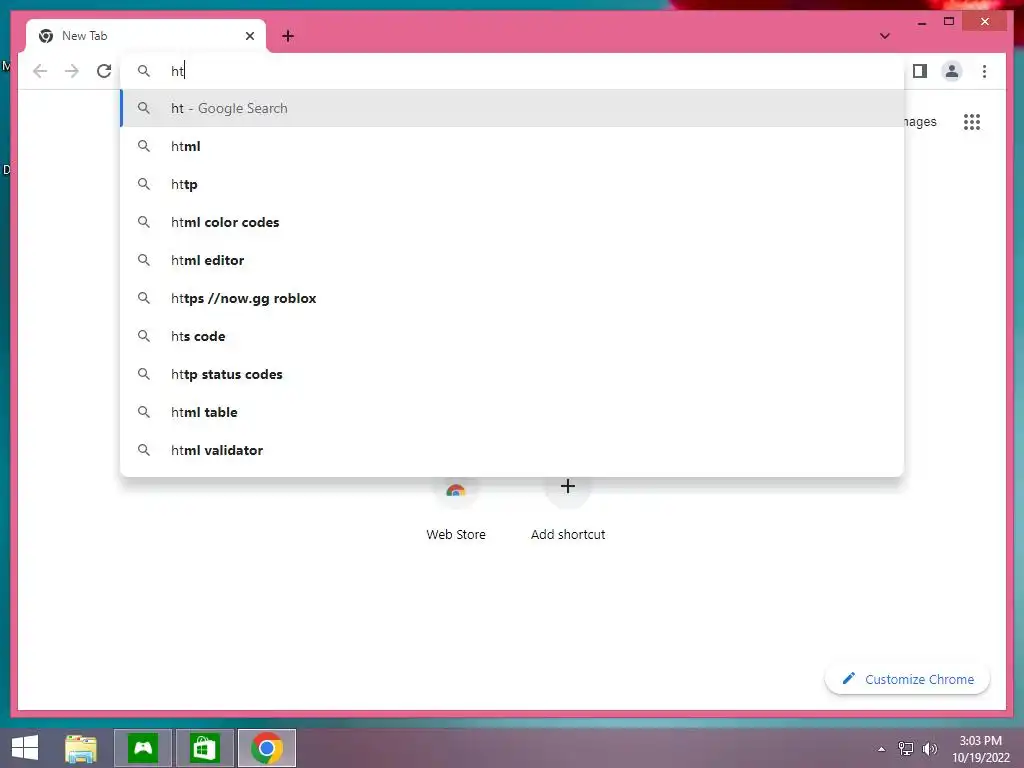Choose the 'html table' suggestion

pyautogui.click(x=513, y=412)
